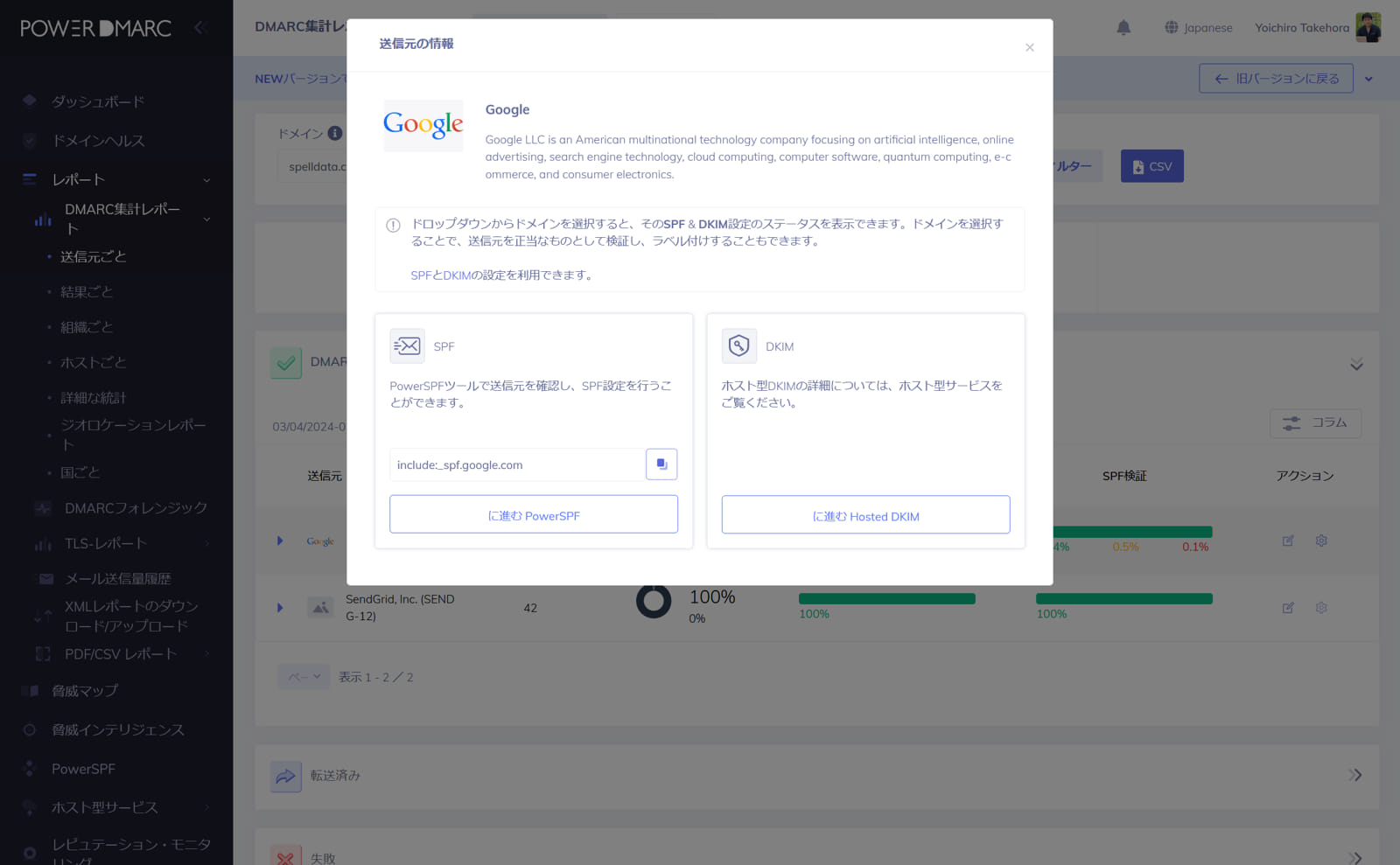
Task: Open notifications bell icon
Action: pyautogui.click(x=1123, y=28)
